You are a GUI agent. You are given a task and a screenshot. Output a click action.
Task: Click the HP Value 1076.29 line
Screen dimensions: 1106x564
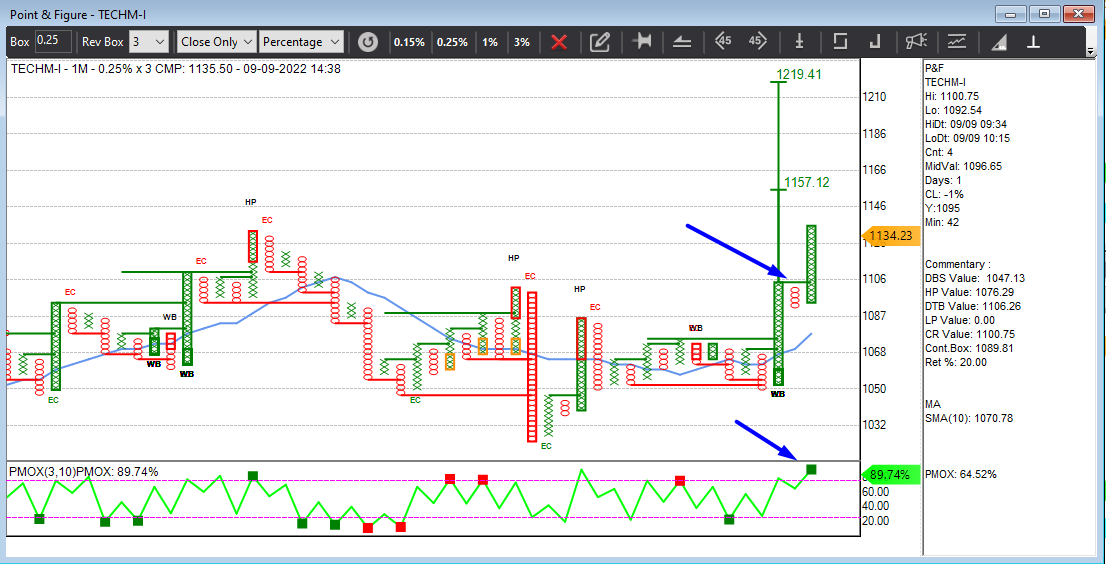click(x=970, y=292)
